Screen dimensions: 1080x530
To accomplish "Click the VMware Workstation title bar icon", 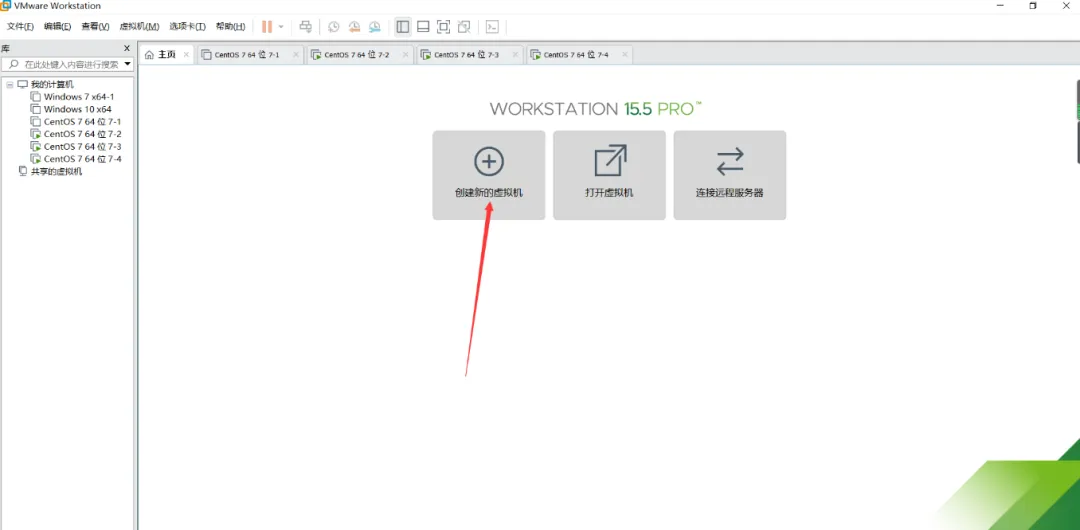I will [6, 6].
